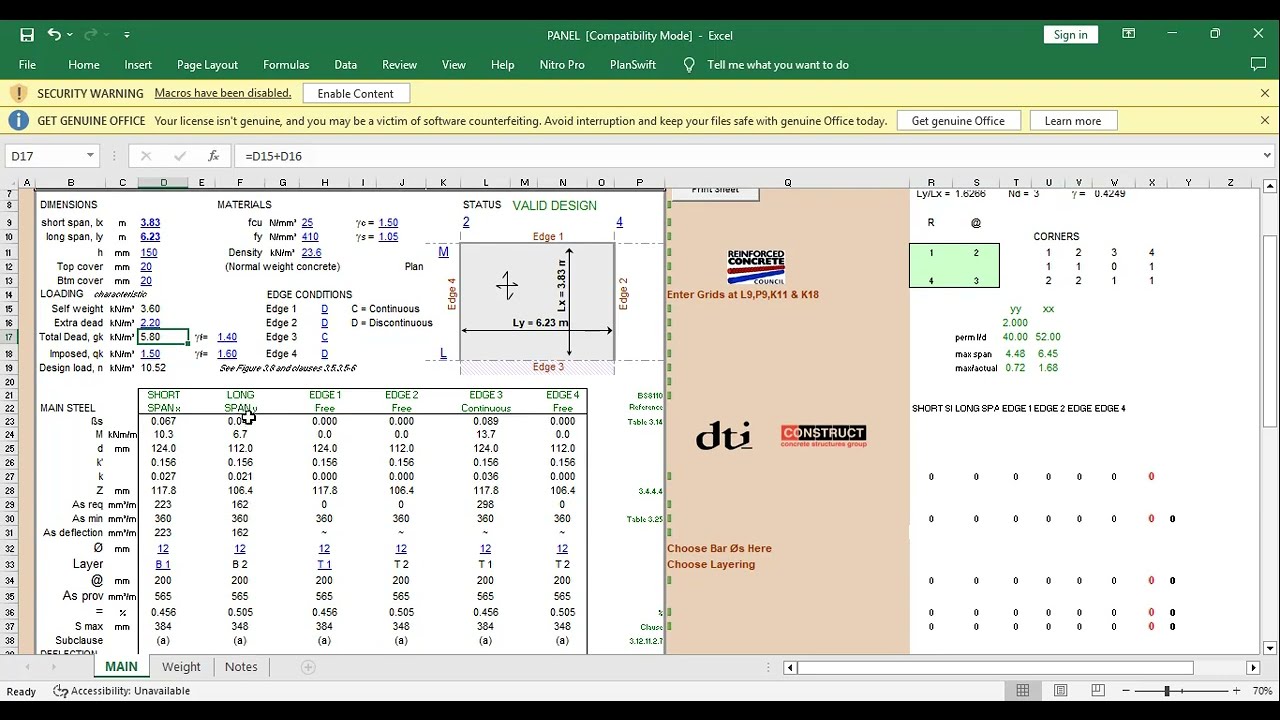Viewport: 1280px width, 720px height.
Task: Switch to Page Layout view icon
Action: click(x=1061, y=691)
